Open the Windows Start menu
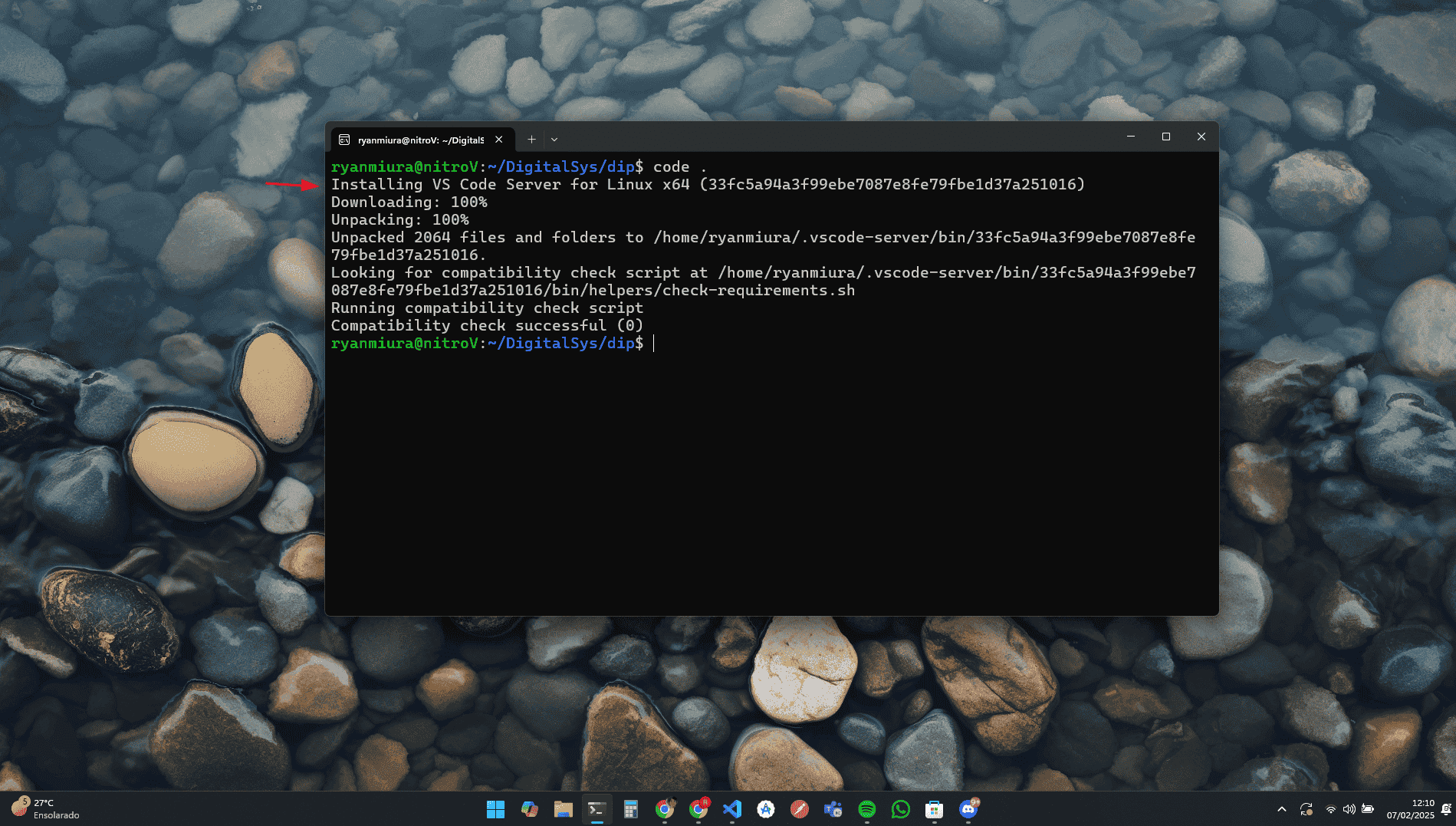 (496, 809)
